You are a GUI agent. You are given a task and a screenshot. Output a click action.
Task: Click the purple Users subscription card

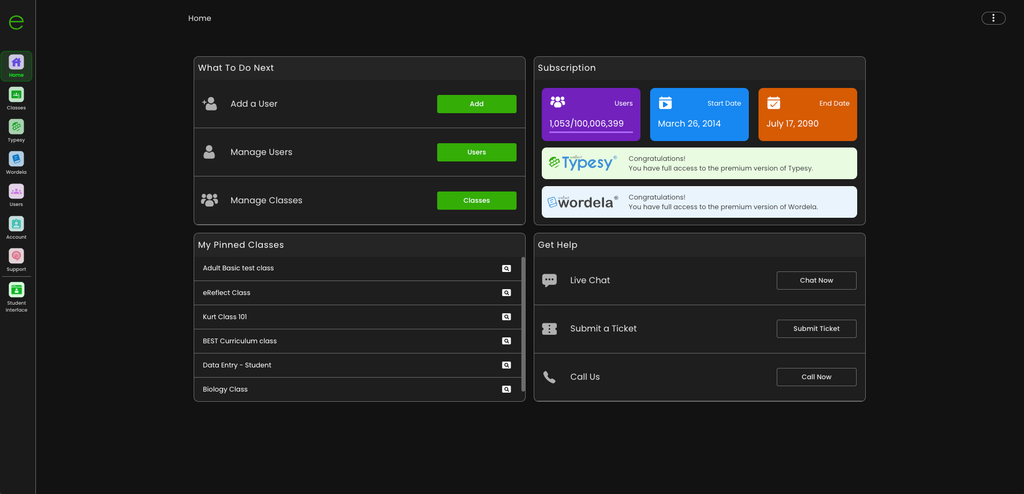pos(591,114)
